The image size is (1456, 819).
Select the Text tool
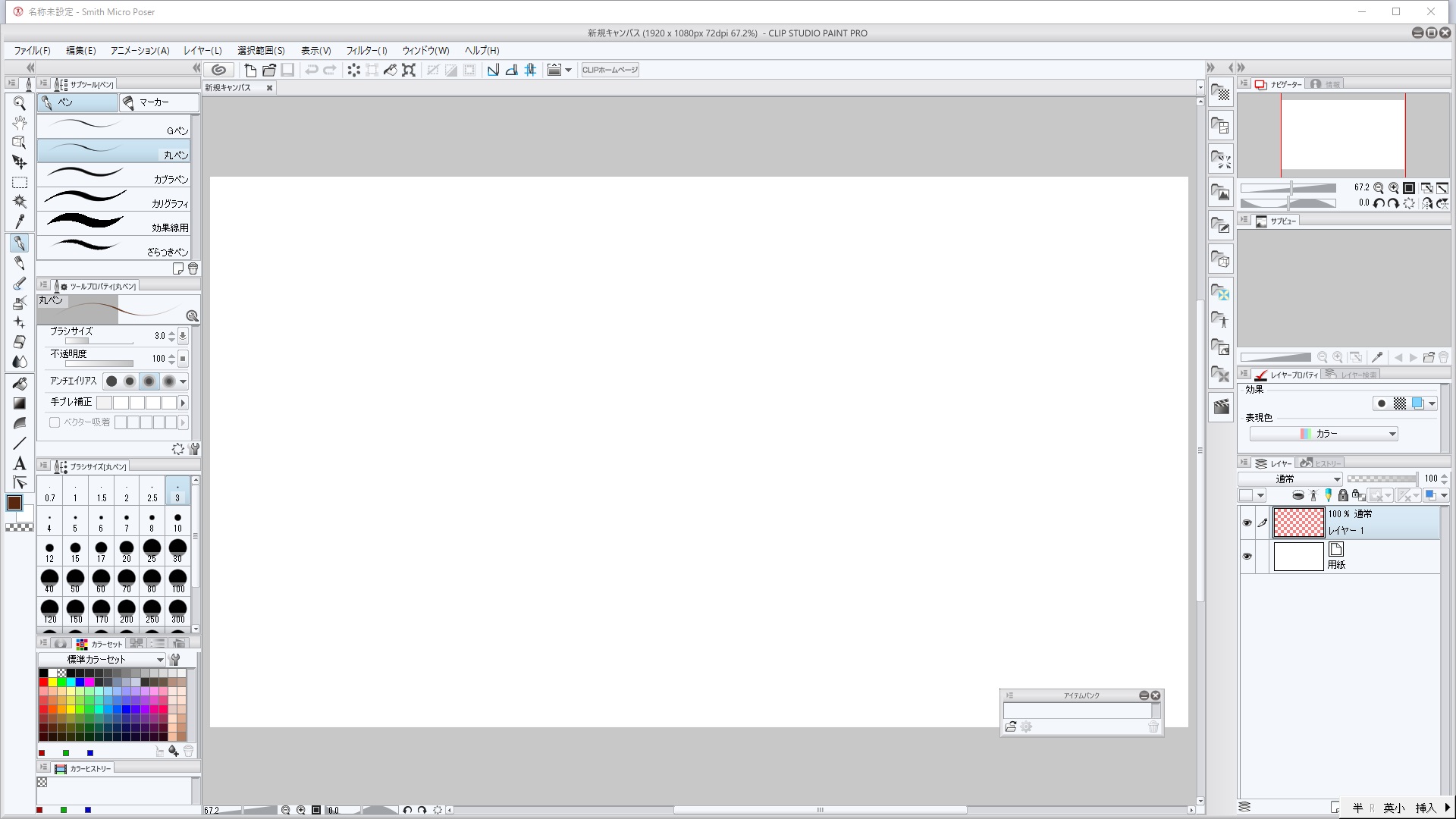(x=20, y=463)
